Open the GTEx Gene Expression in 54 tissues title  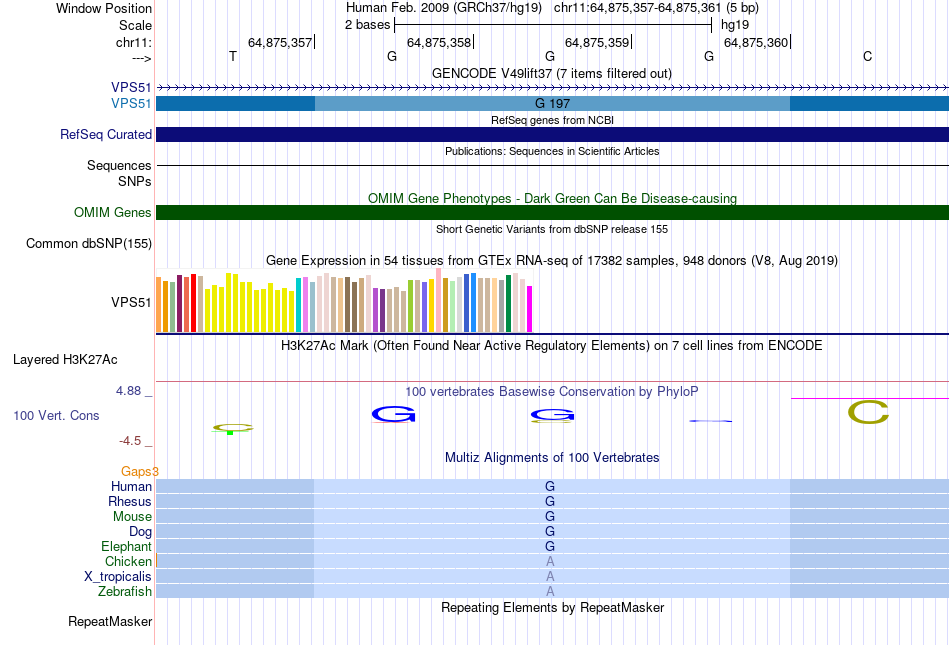point(552,260)
